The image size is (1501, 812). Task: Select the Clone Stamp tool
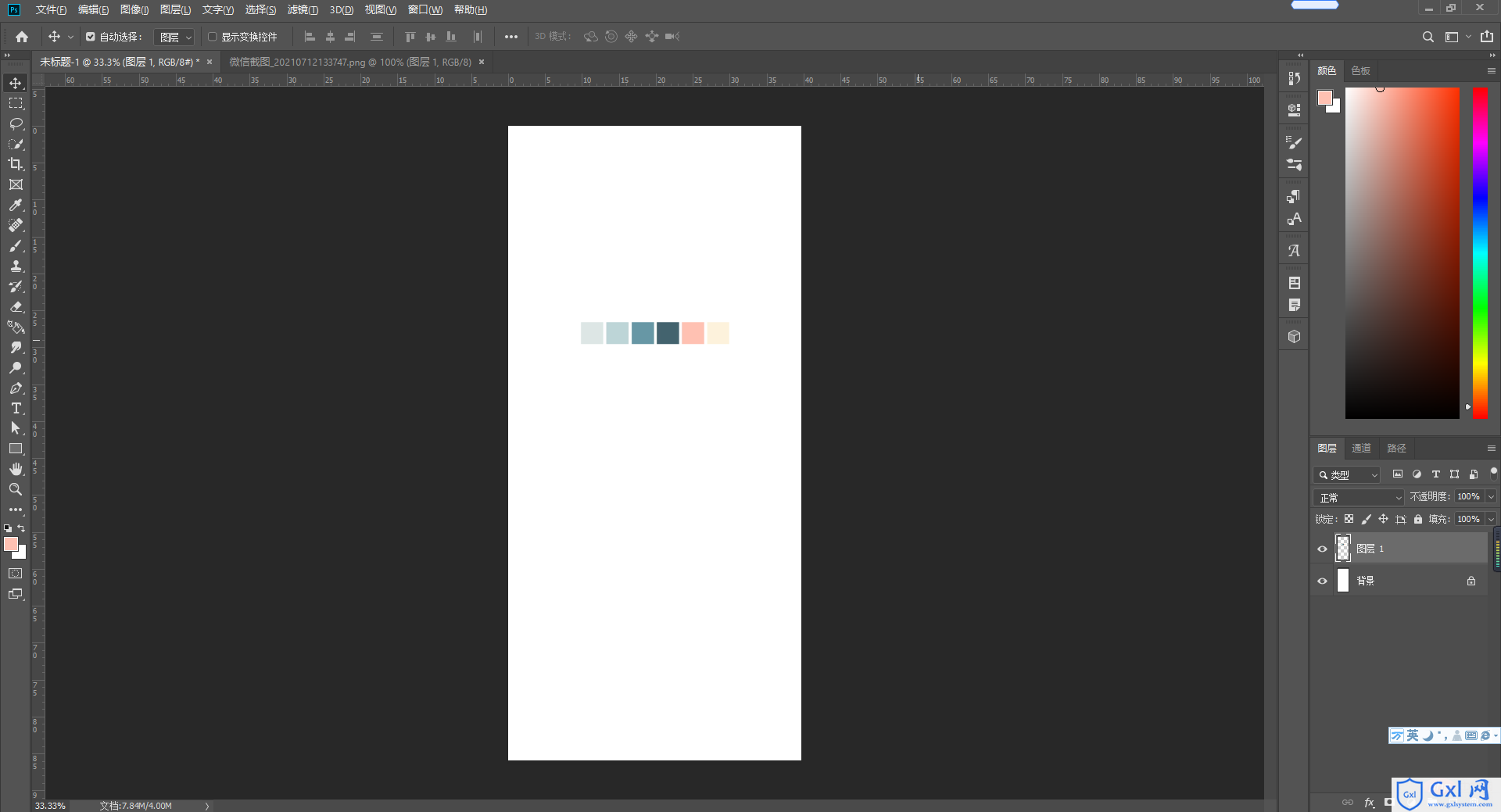(x=16, y=266)
